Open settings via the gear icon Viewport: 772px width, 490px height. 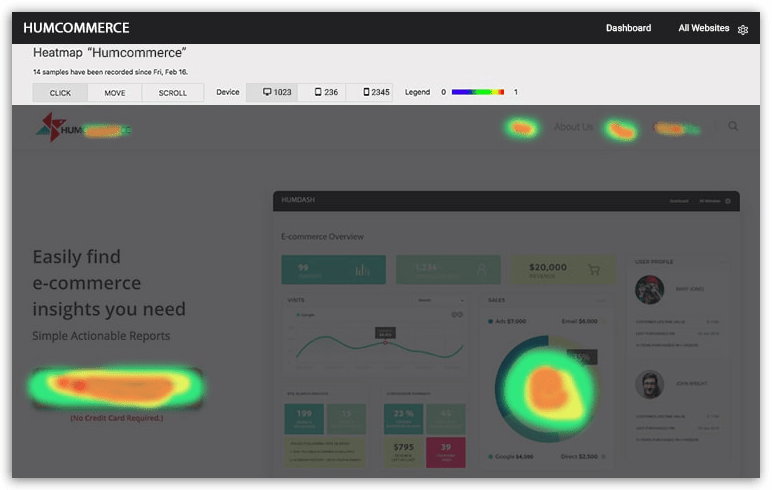(743, 29)
